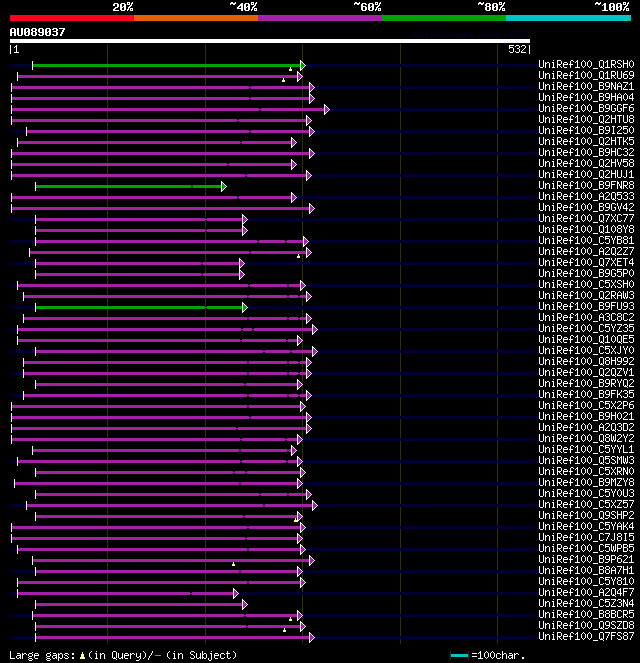640x663 pixels.
Task: Select the UniRef100_B9P621 entry
Action: 586,559
